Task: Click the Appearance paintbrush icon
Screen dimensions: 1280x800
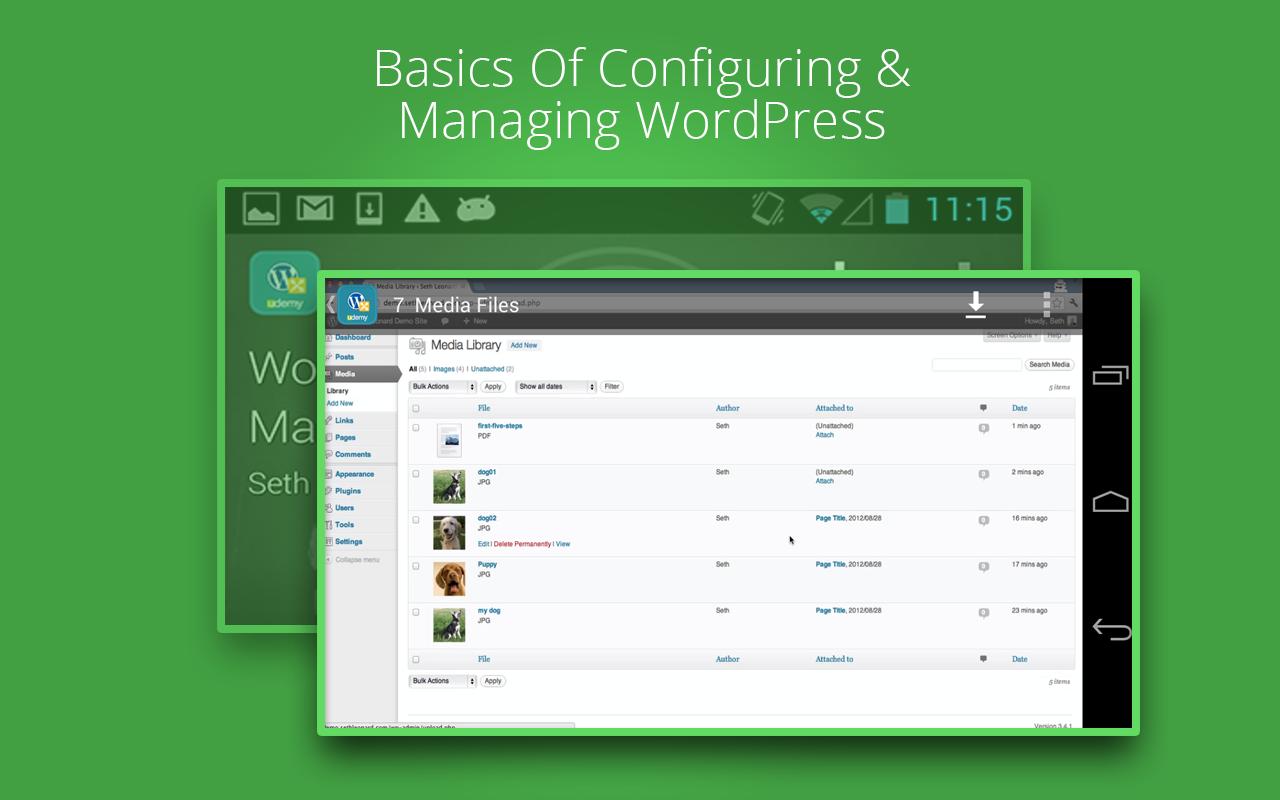Action: point(329,474)
